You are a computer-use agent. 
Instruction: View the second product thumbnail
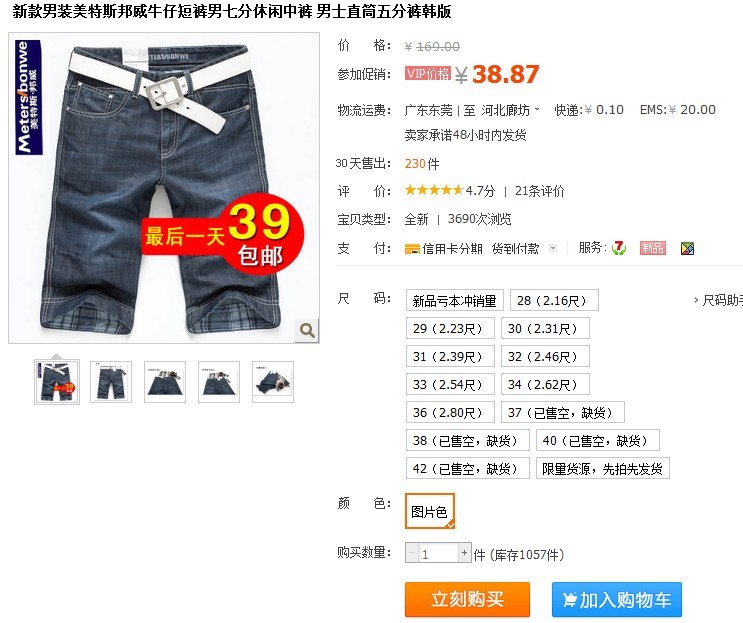coord(111,382)
